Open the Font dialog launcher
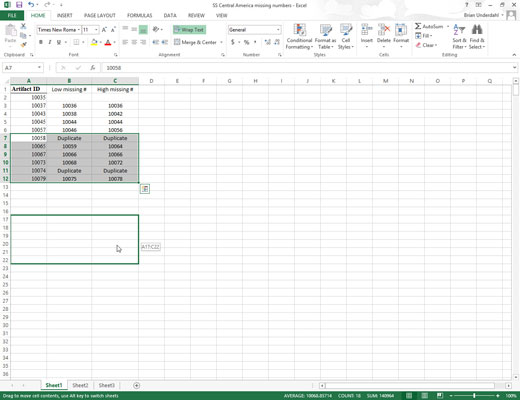Viewport: 520px width, 400px height. pos(116,55)
